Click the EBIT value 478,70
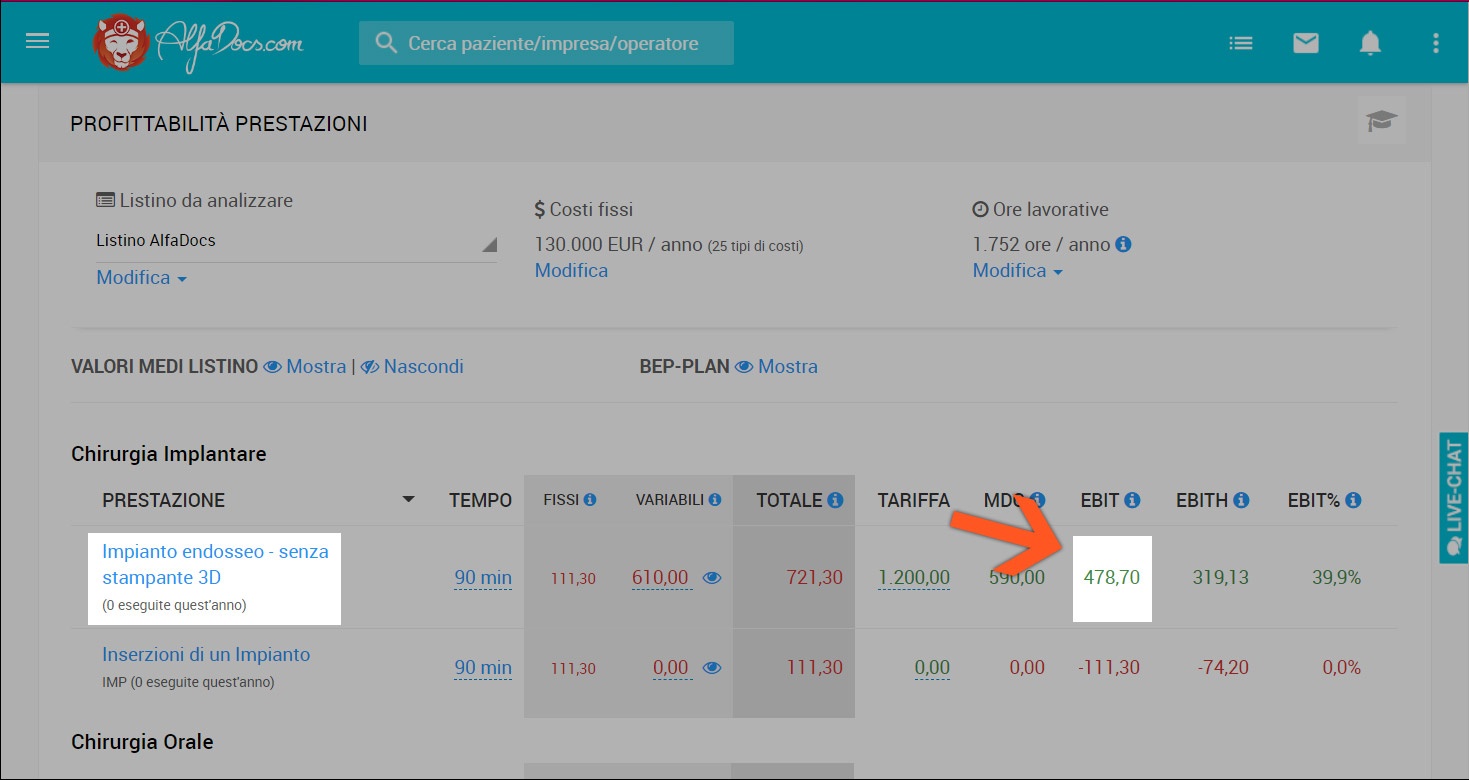The height and width of the screenshot is (780, 1469). pos(1112,577)
